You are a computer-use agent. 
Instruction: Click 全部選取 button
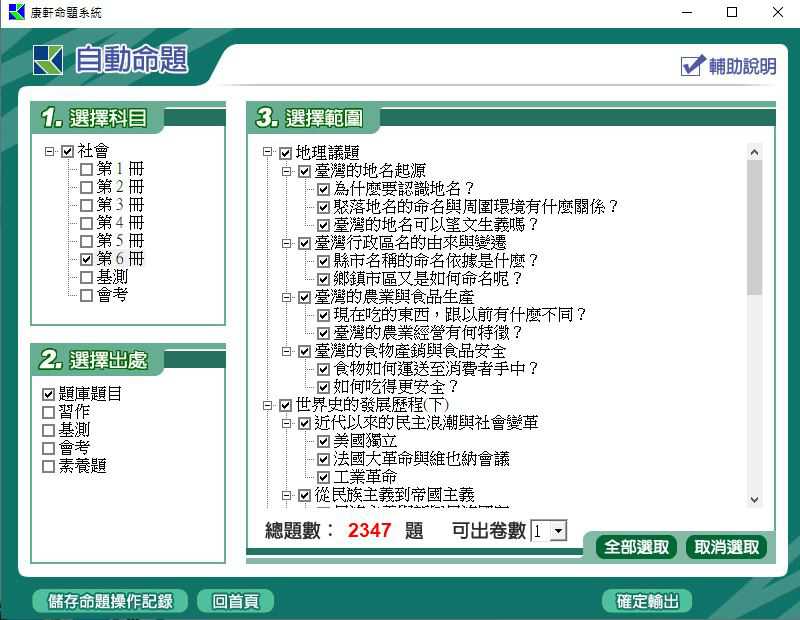636,547
